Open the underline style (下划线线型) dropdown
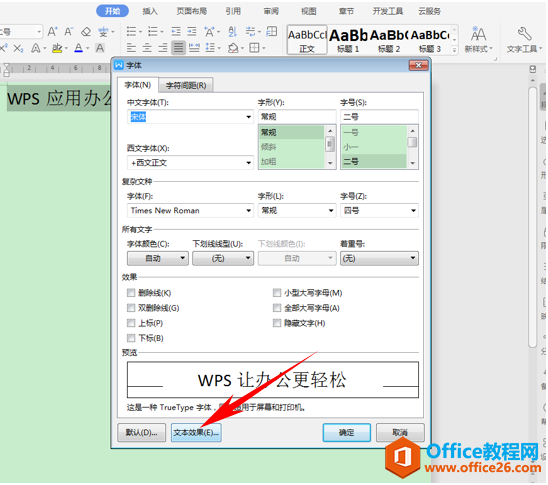 click(x=223, y=258)
